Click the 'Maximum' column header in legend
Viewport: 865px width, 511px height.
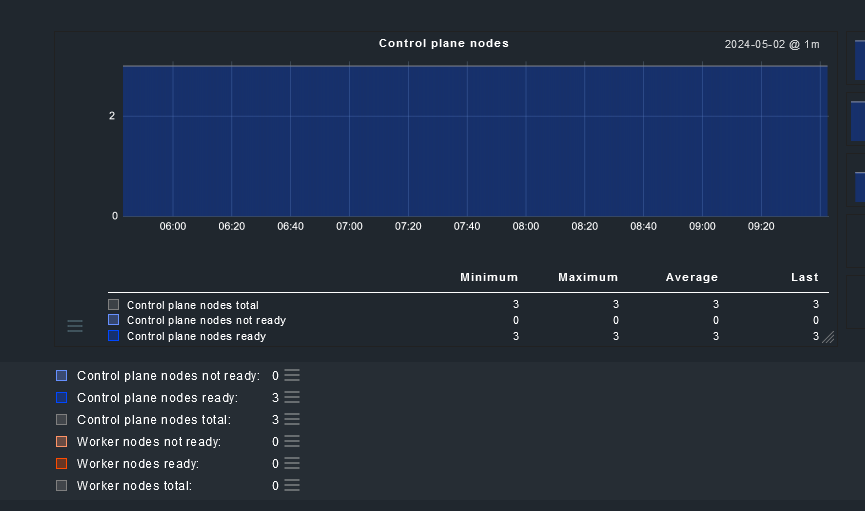[x=588, y=277]
